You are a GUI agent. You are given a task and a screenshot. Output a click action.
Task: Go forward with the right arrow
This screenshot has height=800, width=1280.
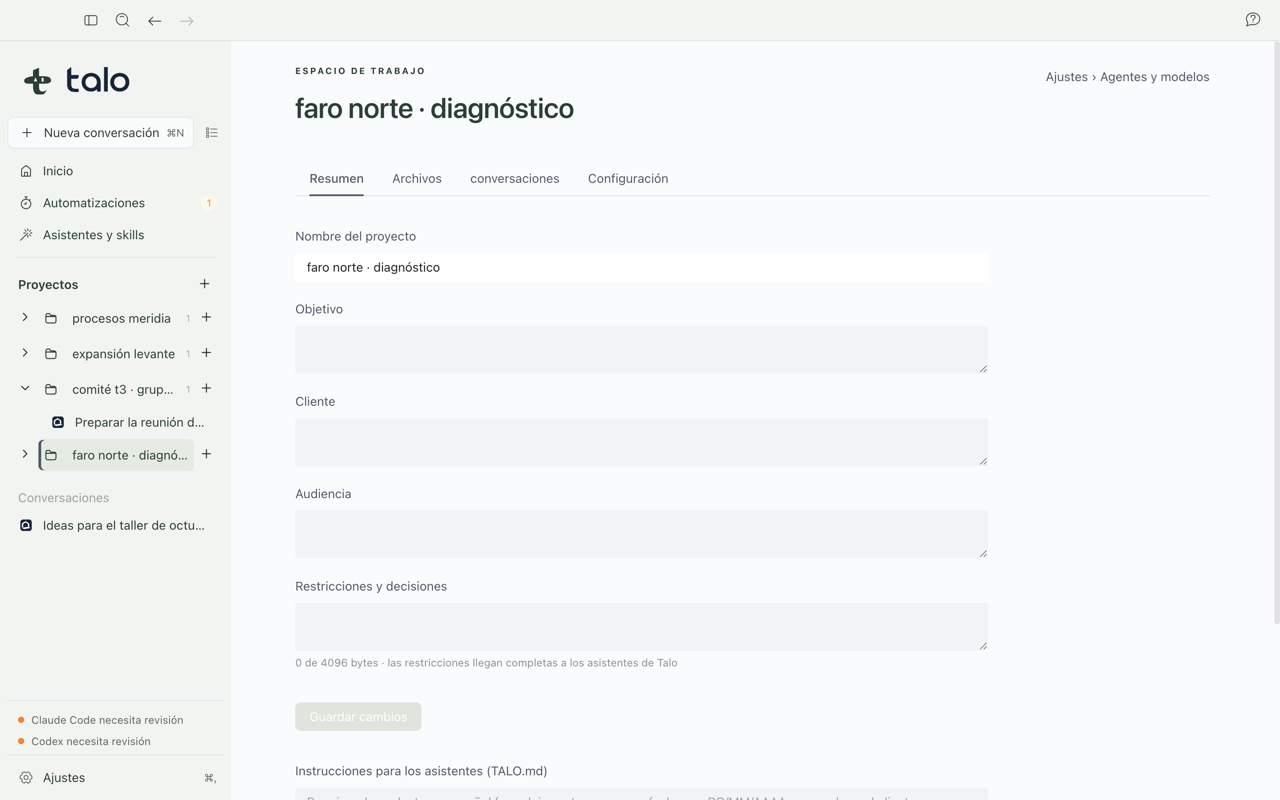coord(187,20)
